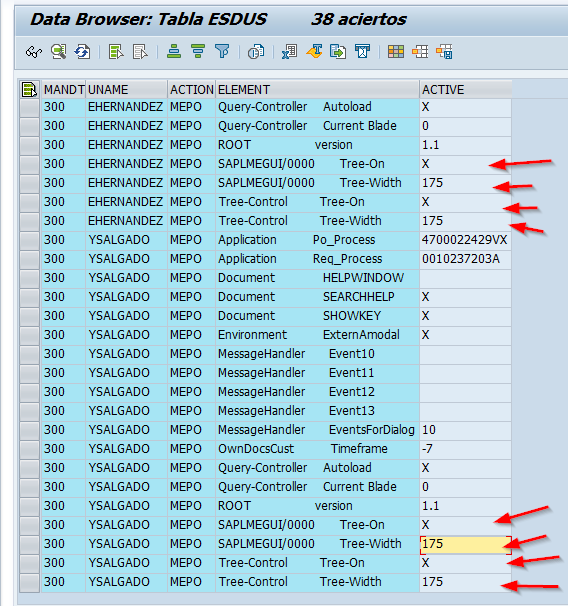Click the Document SHOWKEY element cell
The height and width of the screenshot is (606, 568).
317,316
